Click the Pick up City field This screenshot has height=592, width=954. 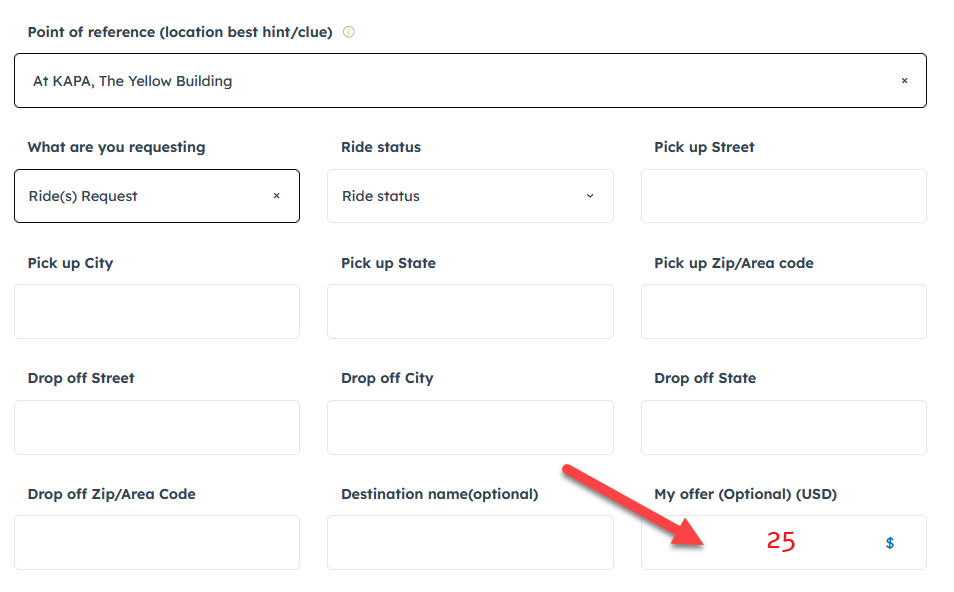click(157, 311)
